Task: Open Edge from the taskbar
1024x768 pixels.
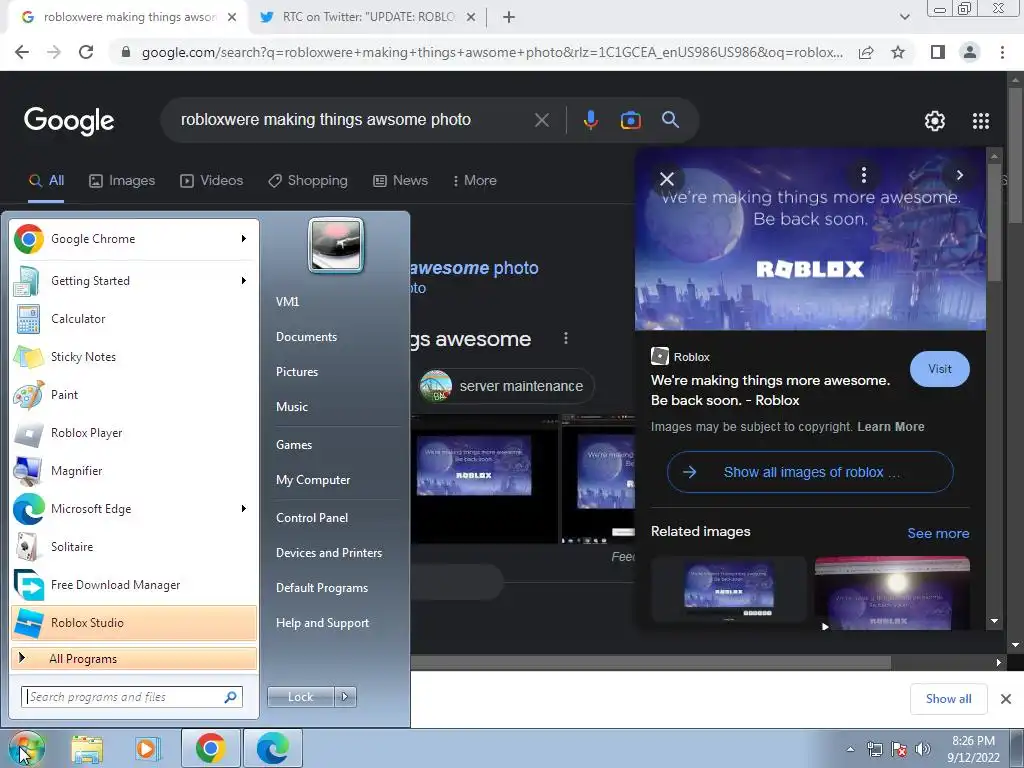Action: (272, 748)
